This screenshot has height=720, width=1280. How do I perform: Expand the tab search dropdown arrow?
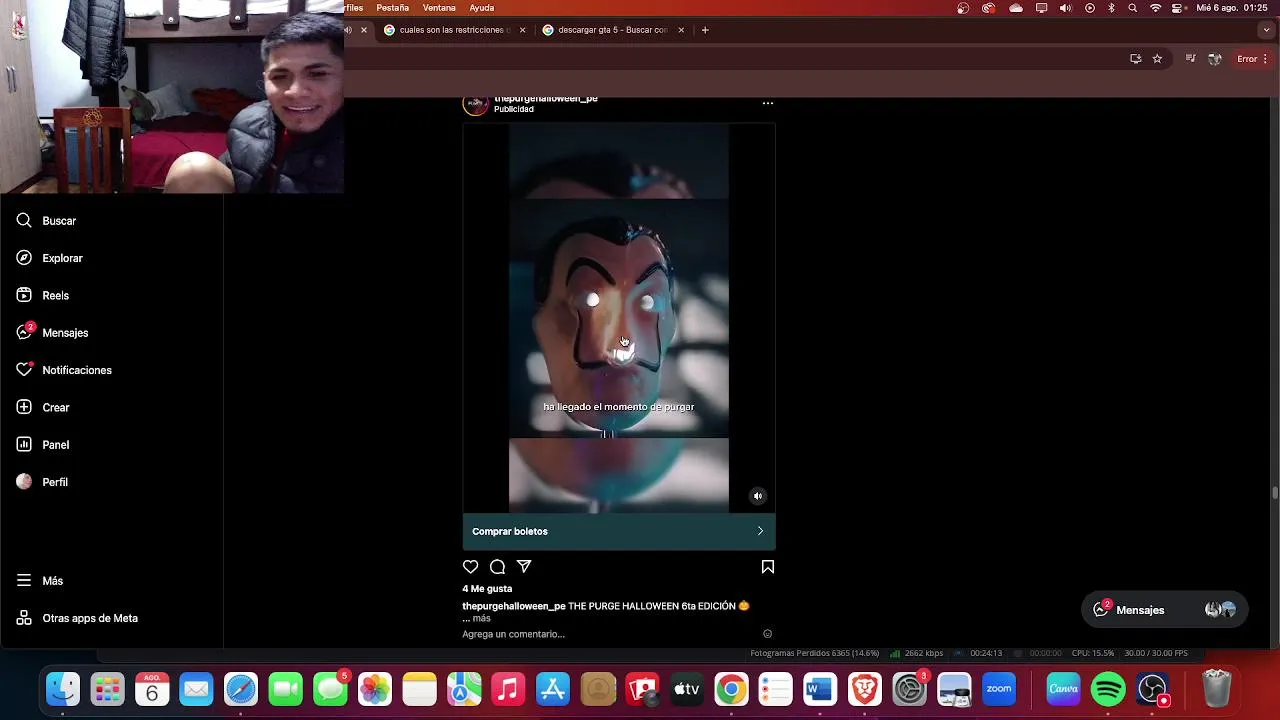click(x=1267, y=30)
